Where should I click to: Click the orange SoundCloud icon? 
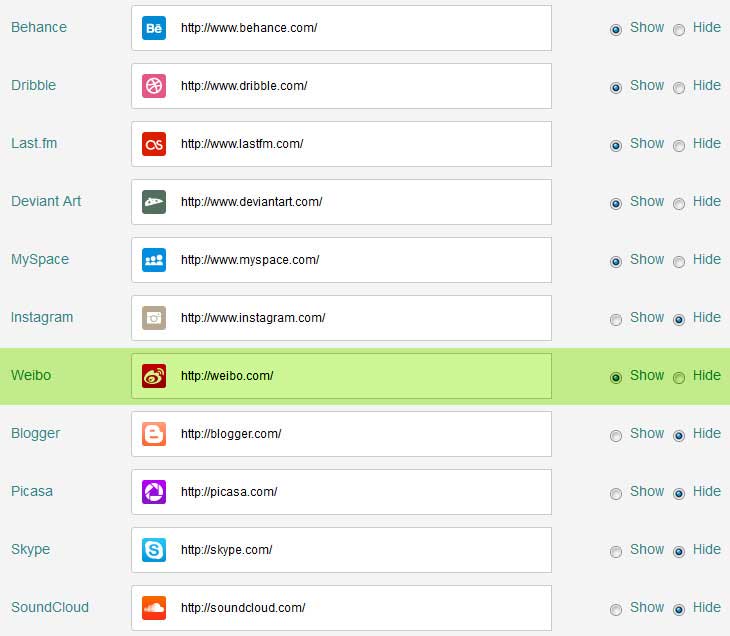154,608
